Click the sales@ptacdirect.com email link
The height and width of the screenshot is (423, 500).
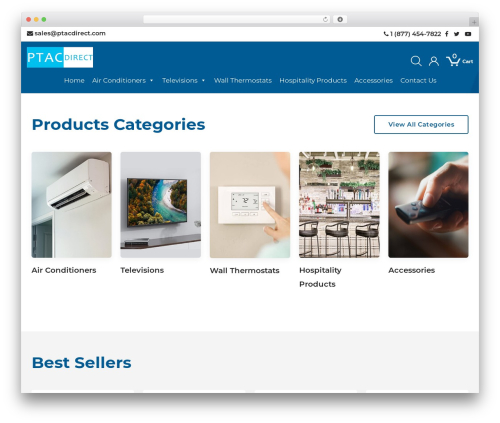[70, 33]
